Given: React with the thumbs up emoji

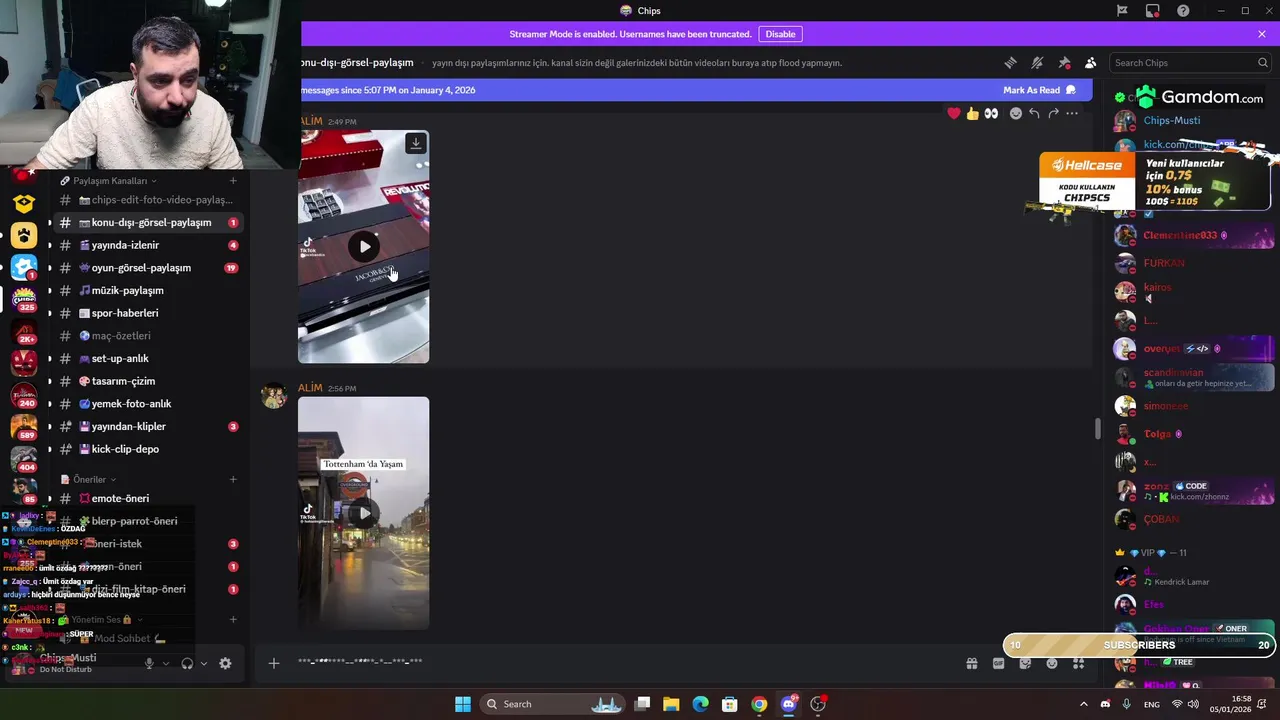Looking at the screenshot, I should click(x=972, y=113).
